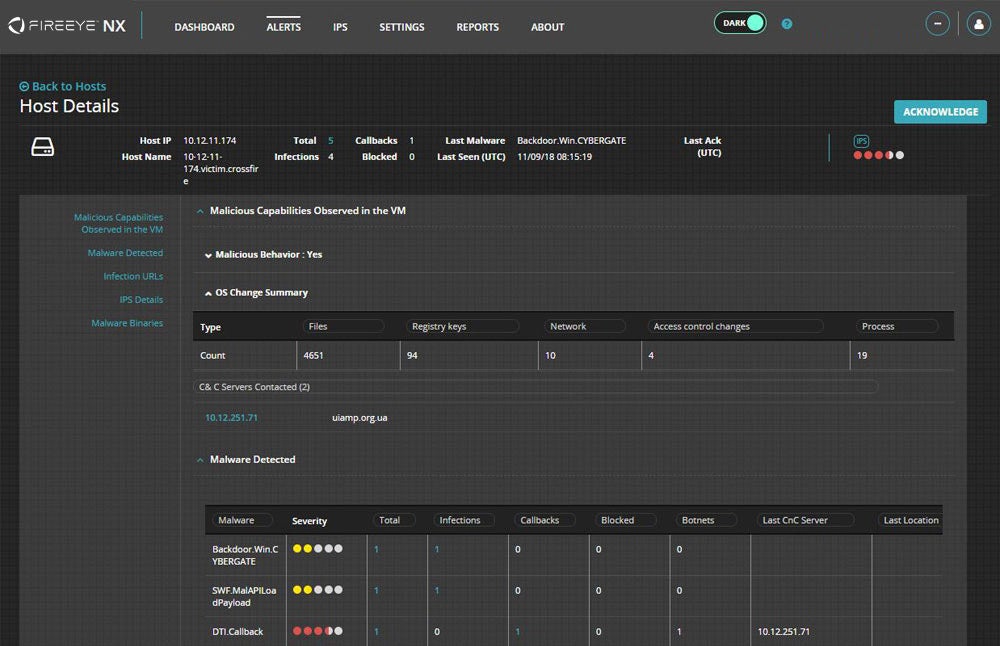The image size is (1000, 646).
Task: Click the FireEye NX logo
Action: tap(66, 24)
